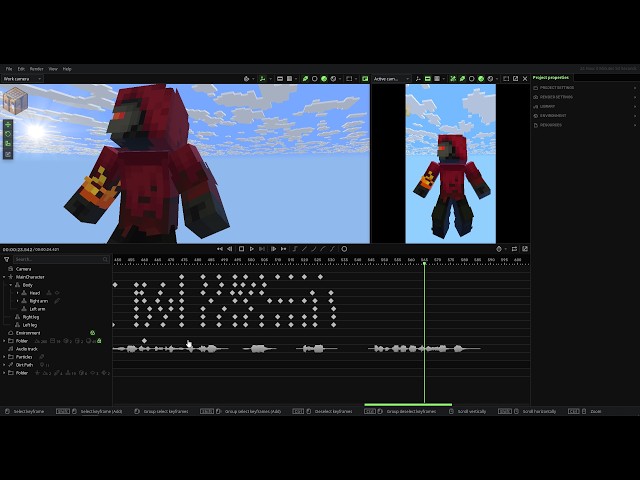Select the Environment timeline row
The image size is (640, 480).
tap(56, 333)
